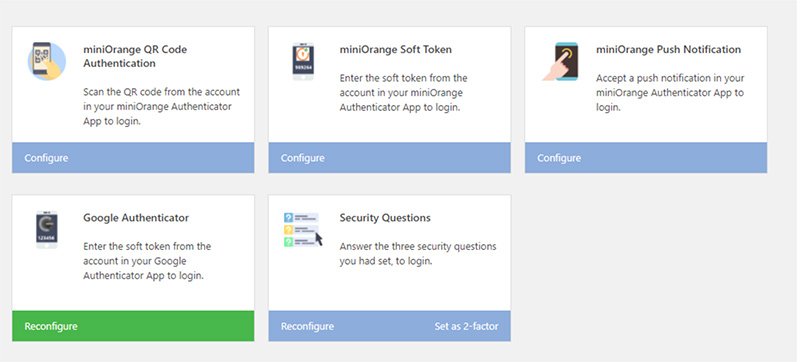
Task: Click the QR code scan description text
Action: coord(161,107)
